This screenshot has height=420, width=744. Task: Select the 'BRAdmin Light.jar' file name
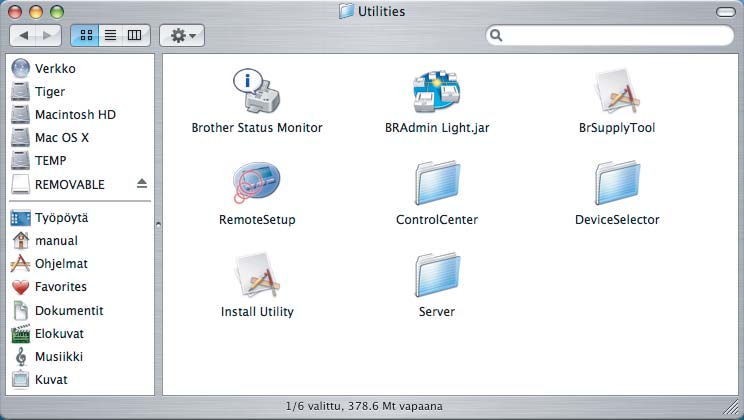[437, 128]
